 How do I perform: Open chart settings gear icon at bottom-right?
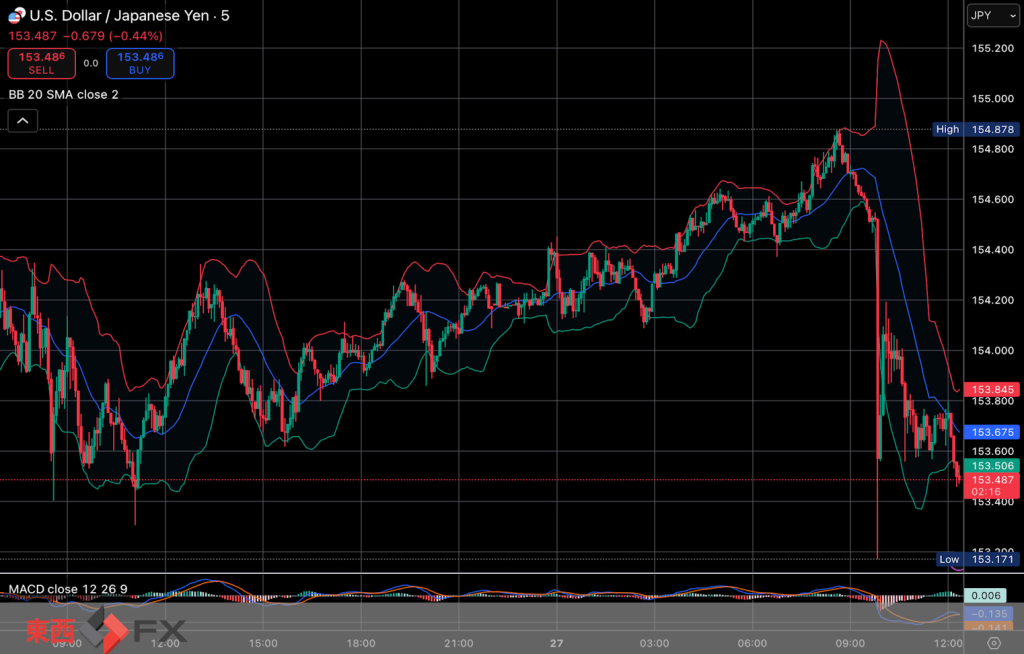point(993,642)
